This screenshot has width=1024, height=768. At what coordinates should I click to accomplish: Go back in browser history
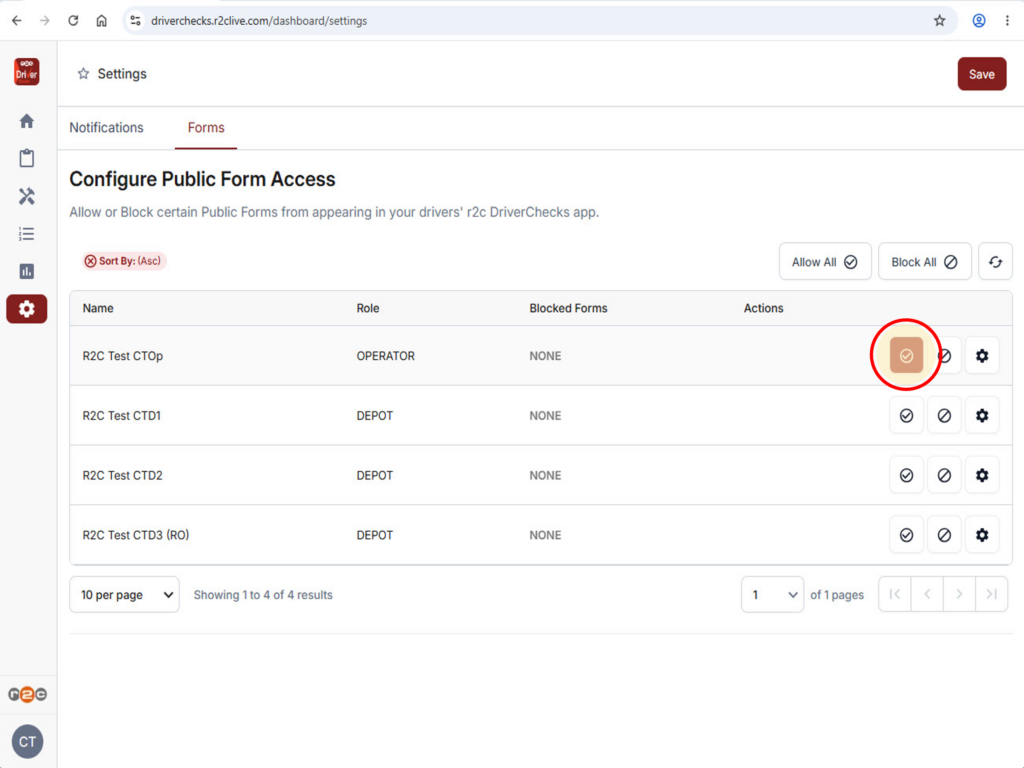pyautogui.click(x=17, y=21)
